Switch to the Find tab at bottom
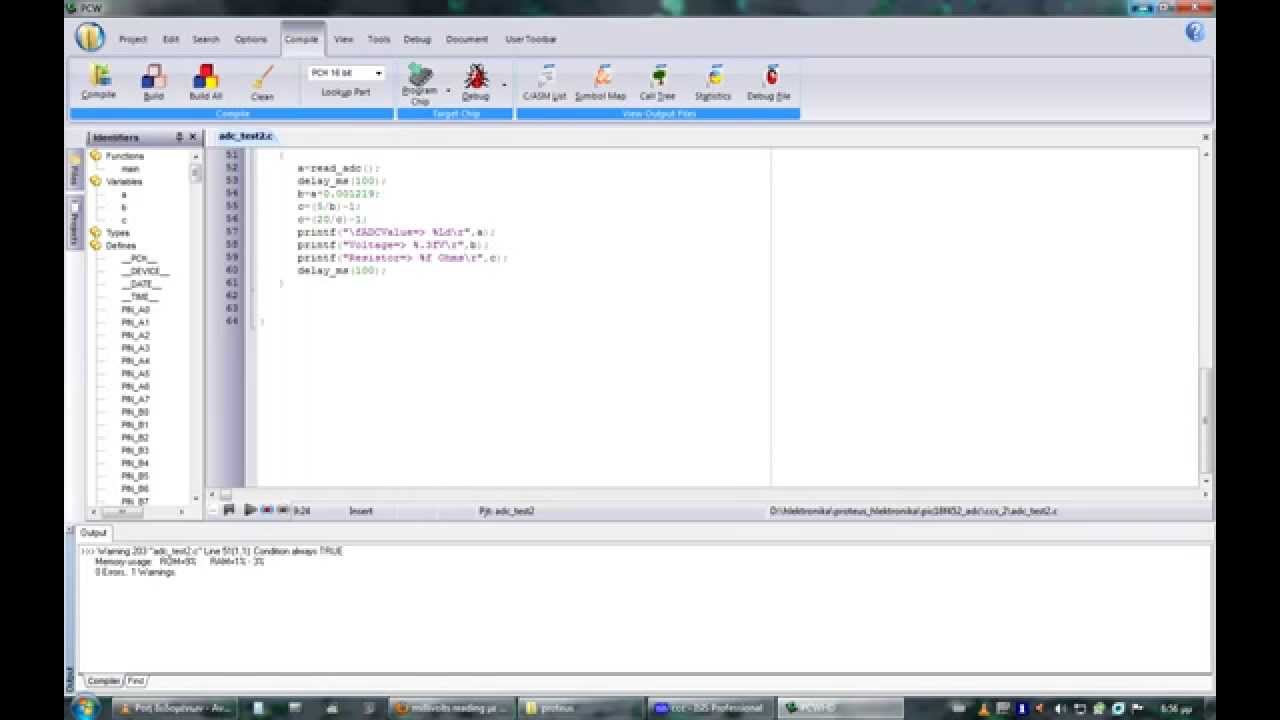Viewport: 1280px width, 720px height. (136, 681)
